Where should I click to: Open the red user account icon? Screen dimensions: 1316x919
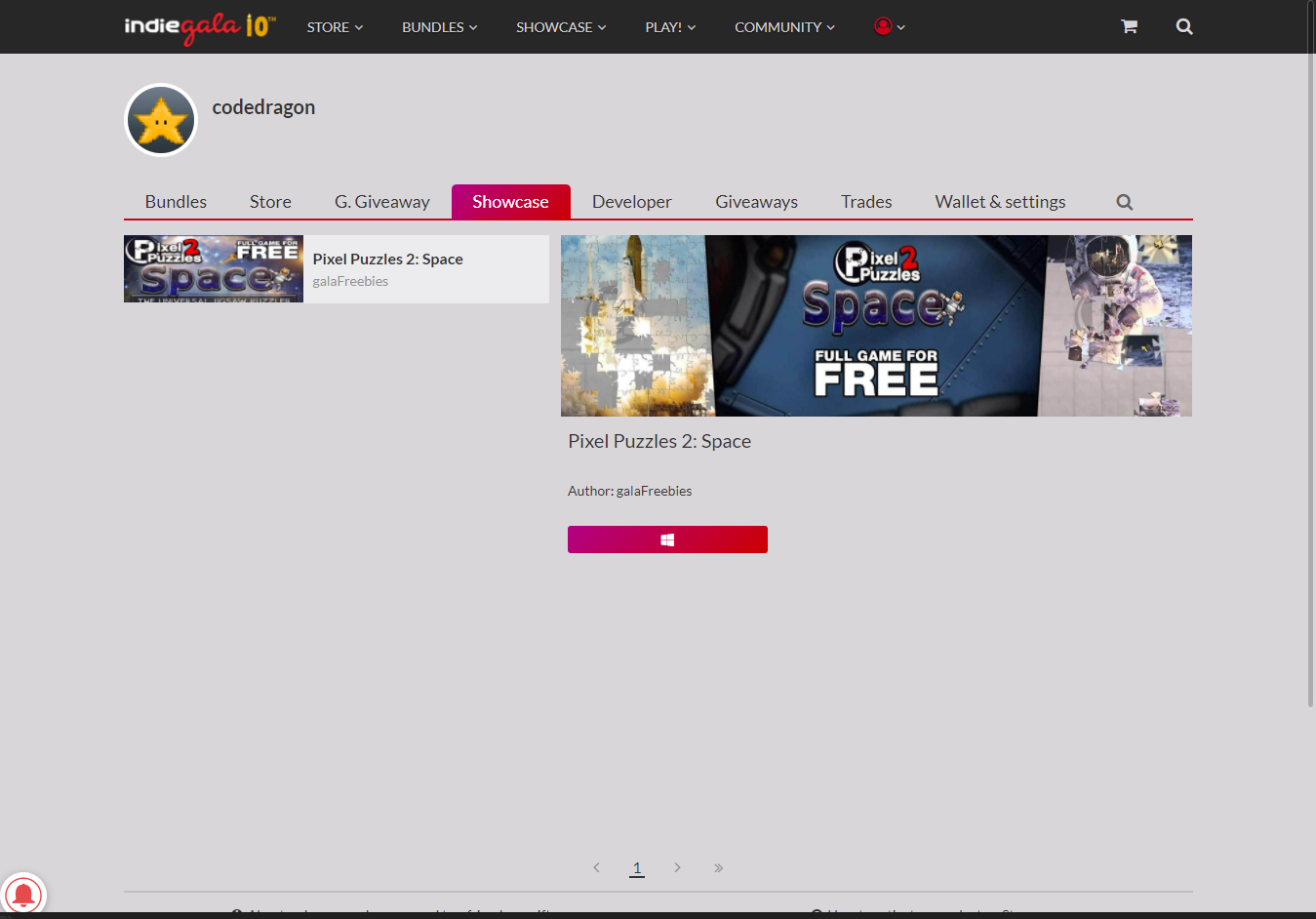883,26
